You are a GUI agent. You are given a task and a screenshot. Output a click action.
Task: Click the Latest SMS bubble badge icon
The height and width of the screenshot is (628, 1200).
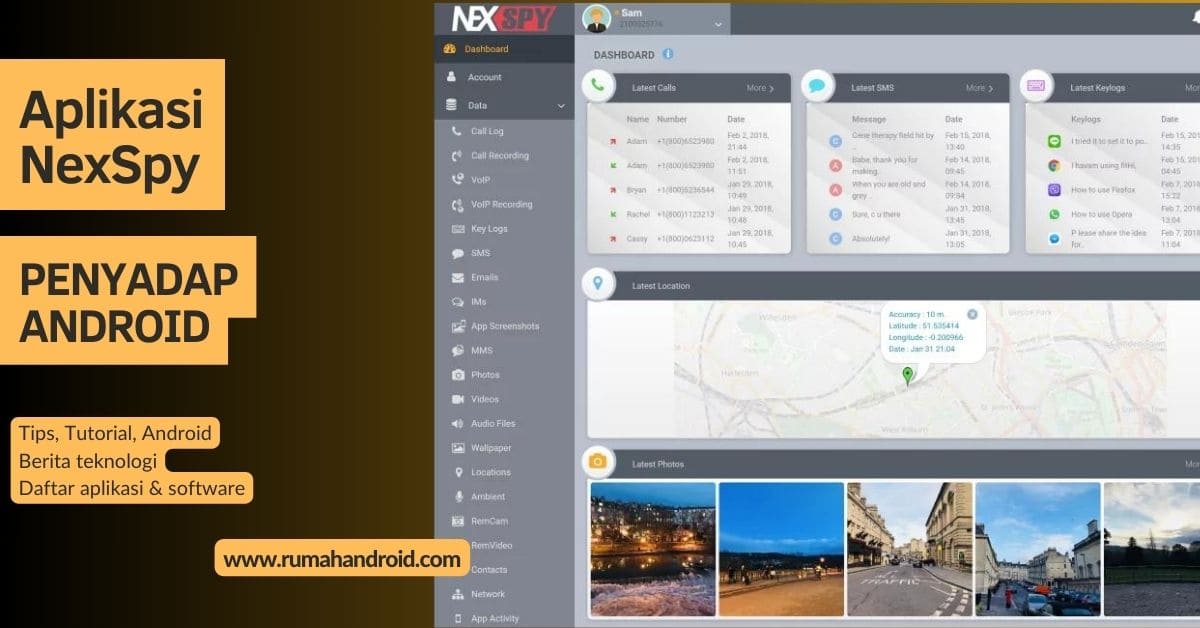tap(817, 86)
